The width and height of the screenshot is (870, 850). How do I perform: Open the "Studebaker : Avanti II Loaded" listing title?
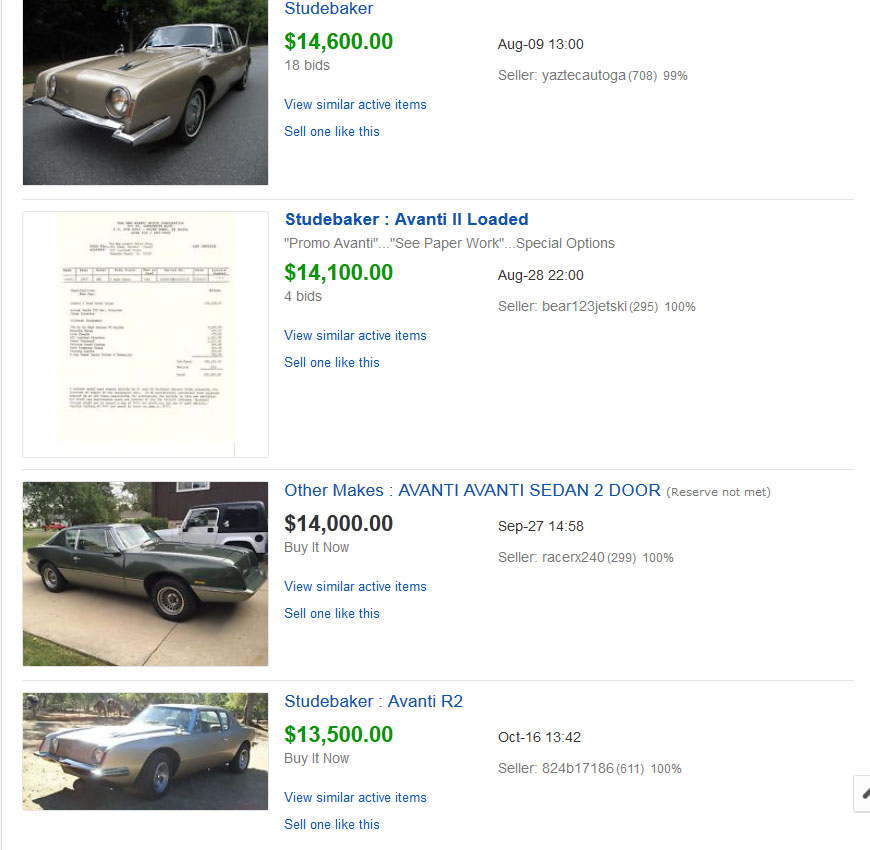point(406,220)
